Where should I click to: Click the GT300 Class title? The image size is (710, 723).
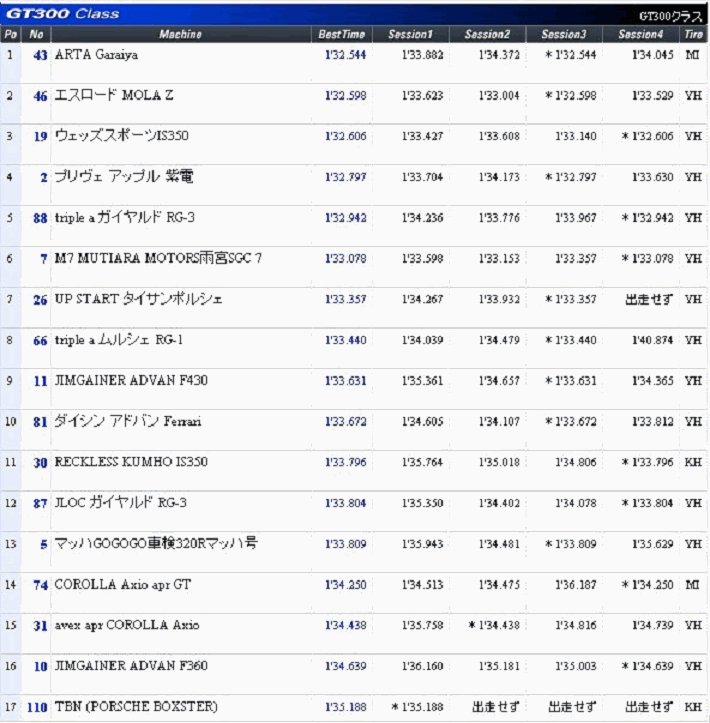63,14
